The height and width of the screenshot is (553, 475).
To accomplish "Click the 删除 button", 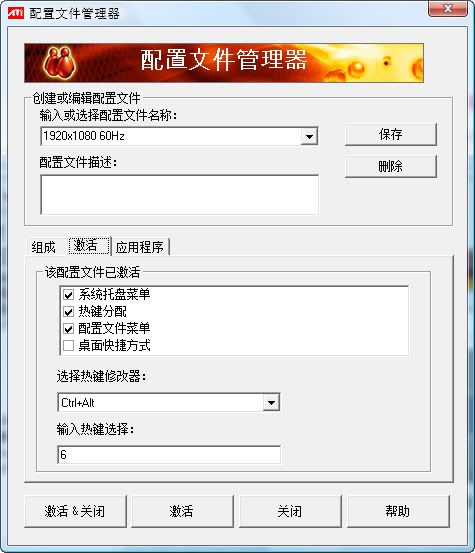I will (391, 166).
